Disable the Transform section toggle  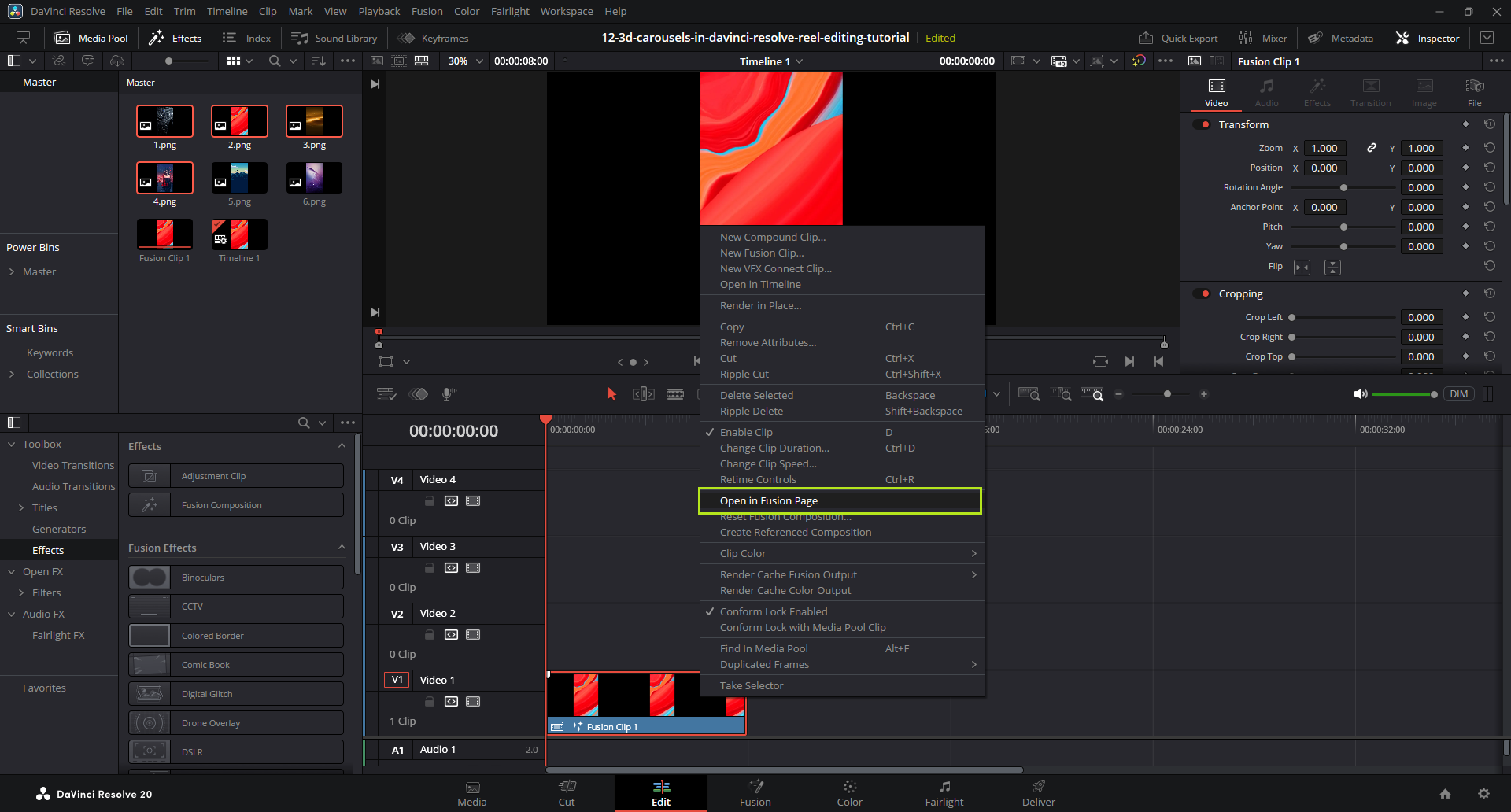coord(1202,124)
